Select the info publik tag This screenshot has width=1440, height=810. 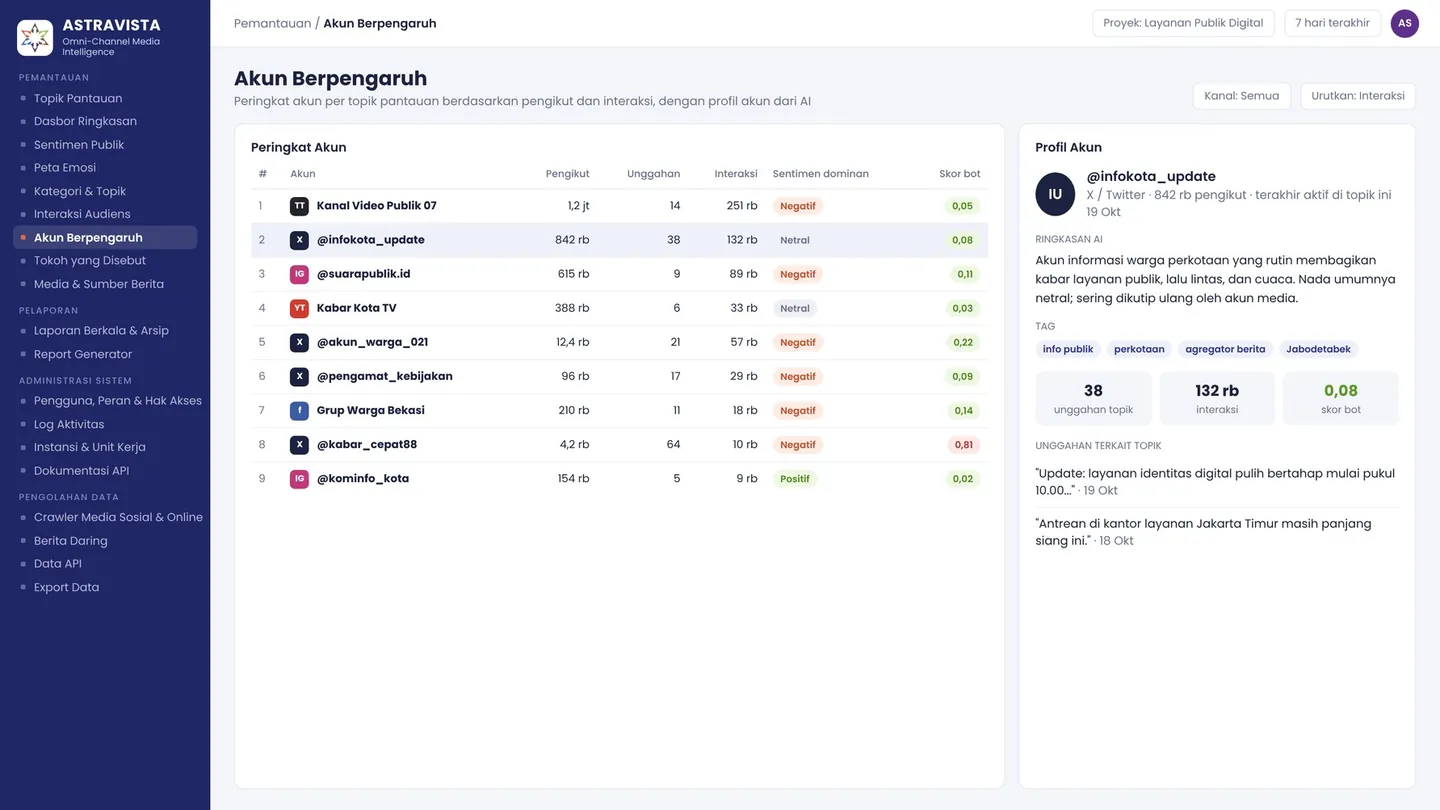(1068, 349)
